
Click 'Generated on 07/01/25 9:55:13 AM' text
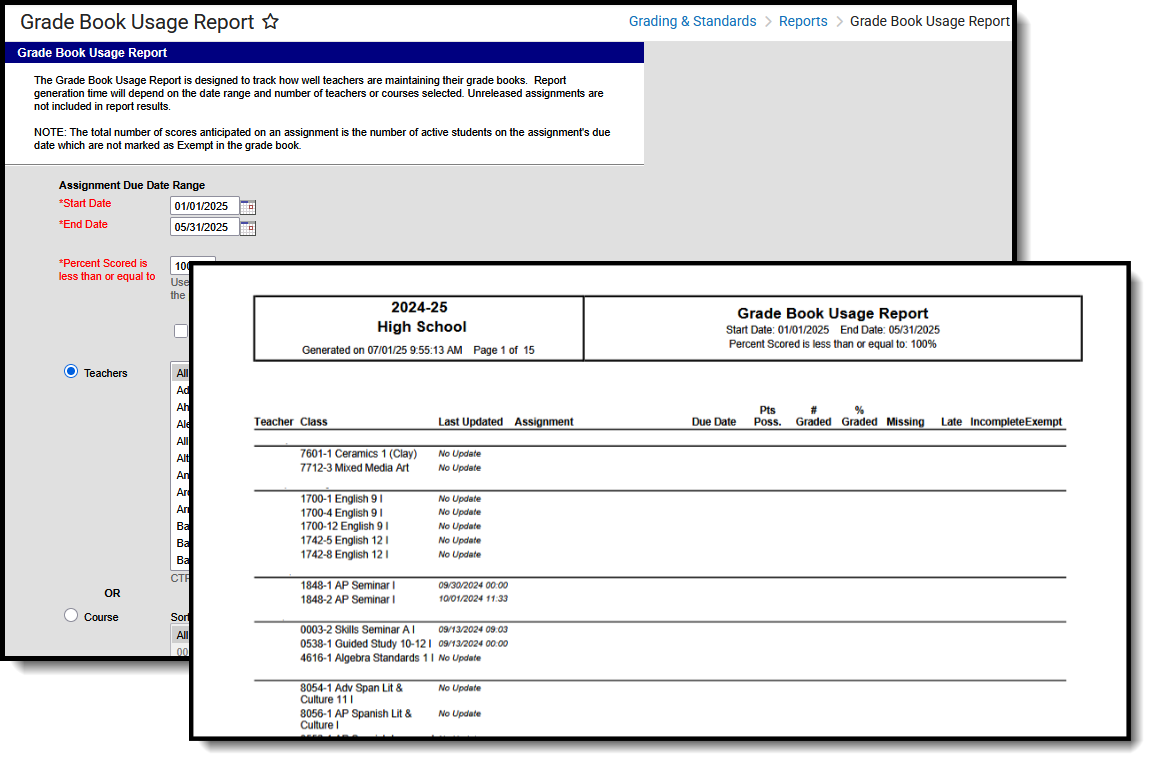[x=382, y=351]
